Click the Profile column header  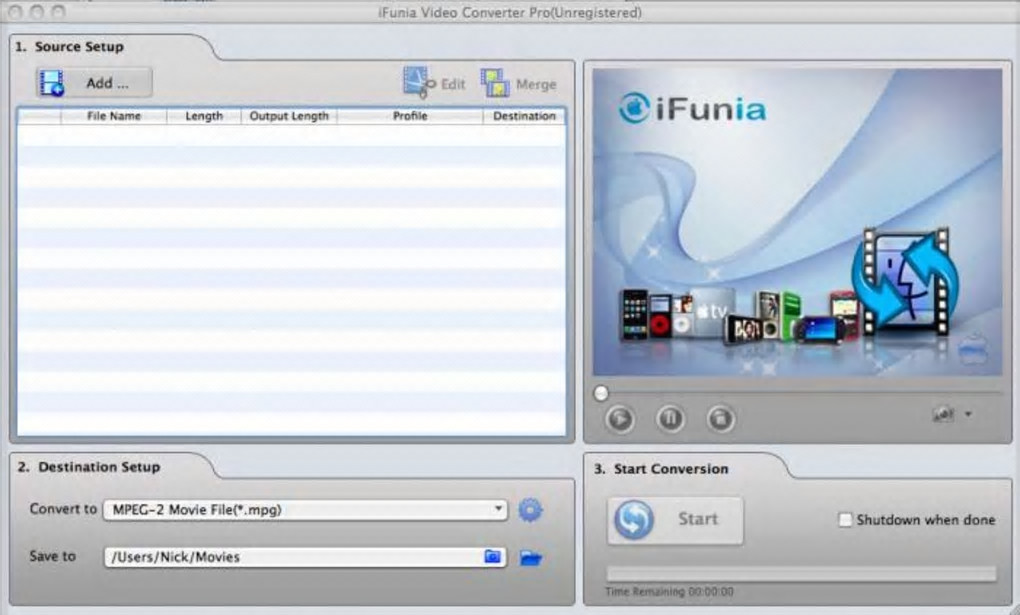point(410,116)
